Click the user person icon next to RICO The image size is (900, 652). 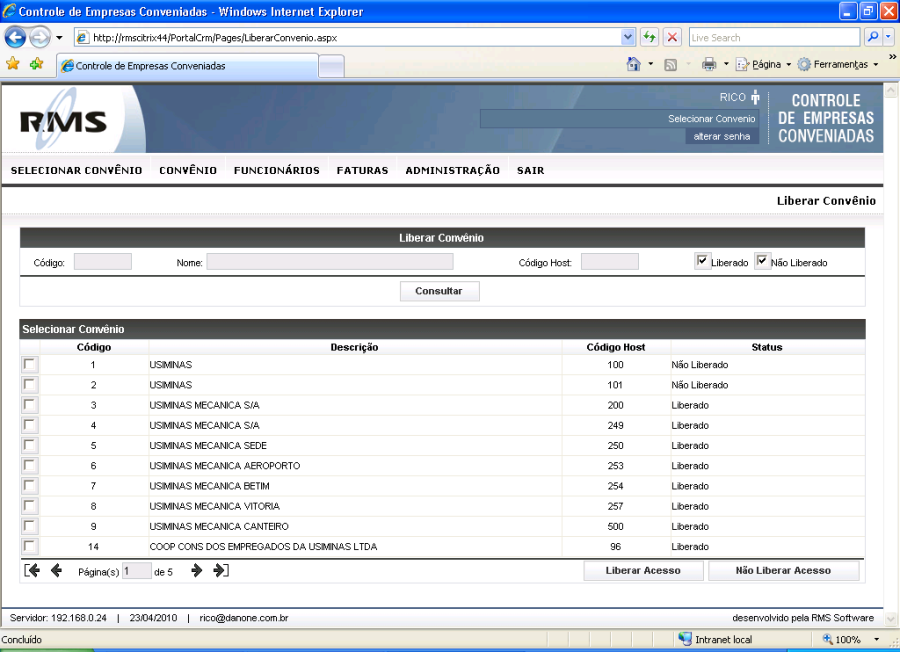(755, 97)
